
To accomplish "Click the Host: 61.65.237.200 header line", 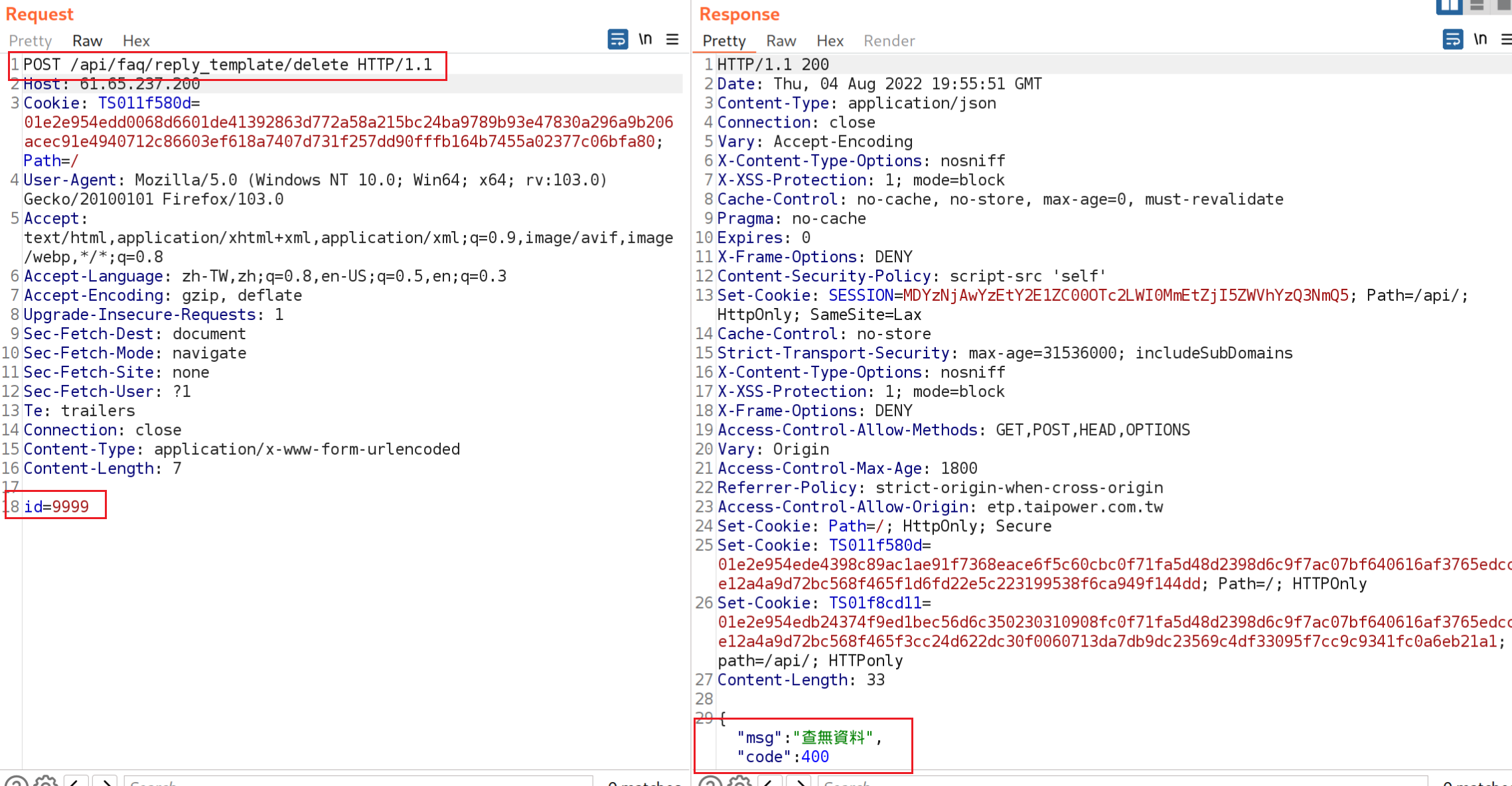I will 112,84.
